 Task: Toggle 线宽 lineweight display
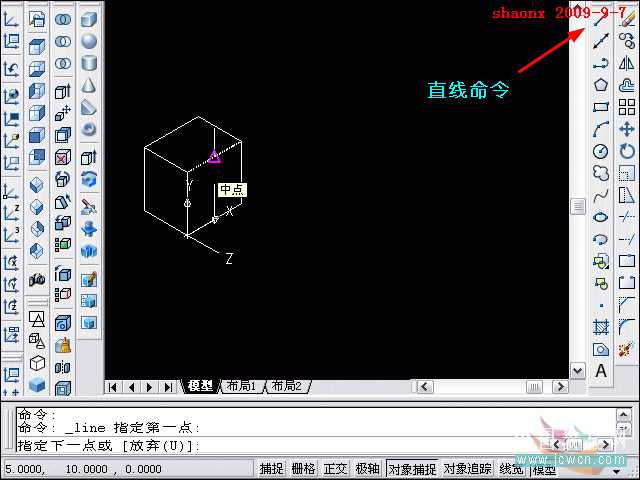pos(511,469)
